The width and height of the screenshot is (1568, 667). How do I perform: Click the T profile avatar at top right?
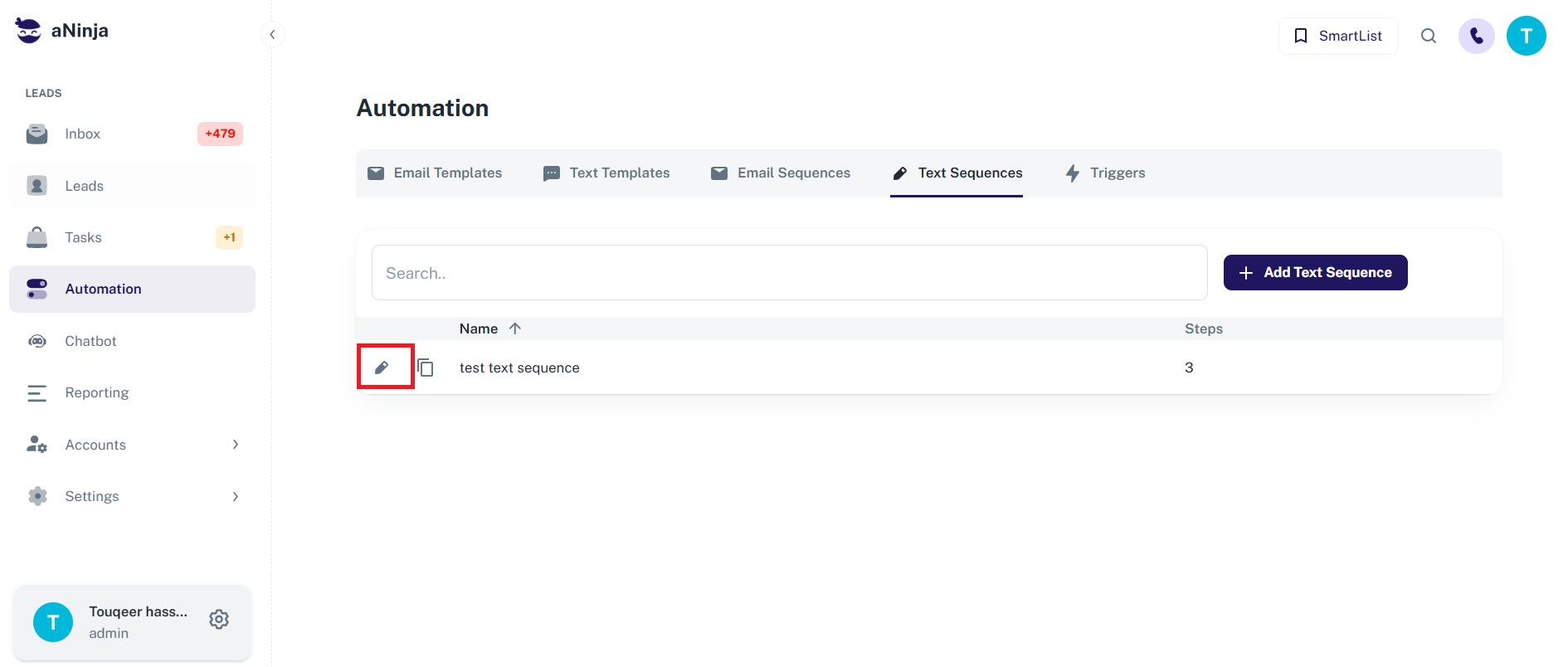click(x=1526, y=36)
